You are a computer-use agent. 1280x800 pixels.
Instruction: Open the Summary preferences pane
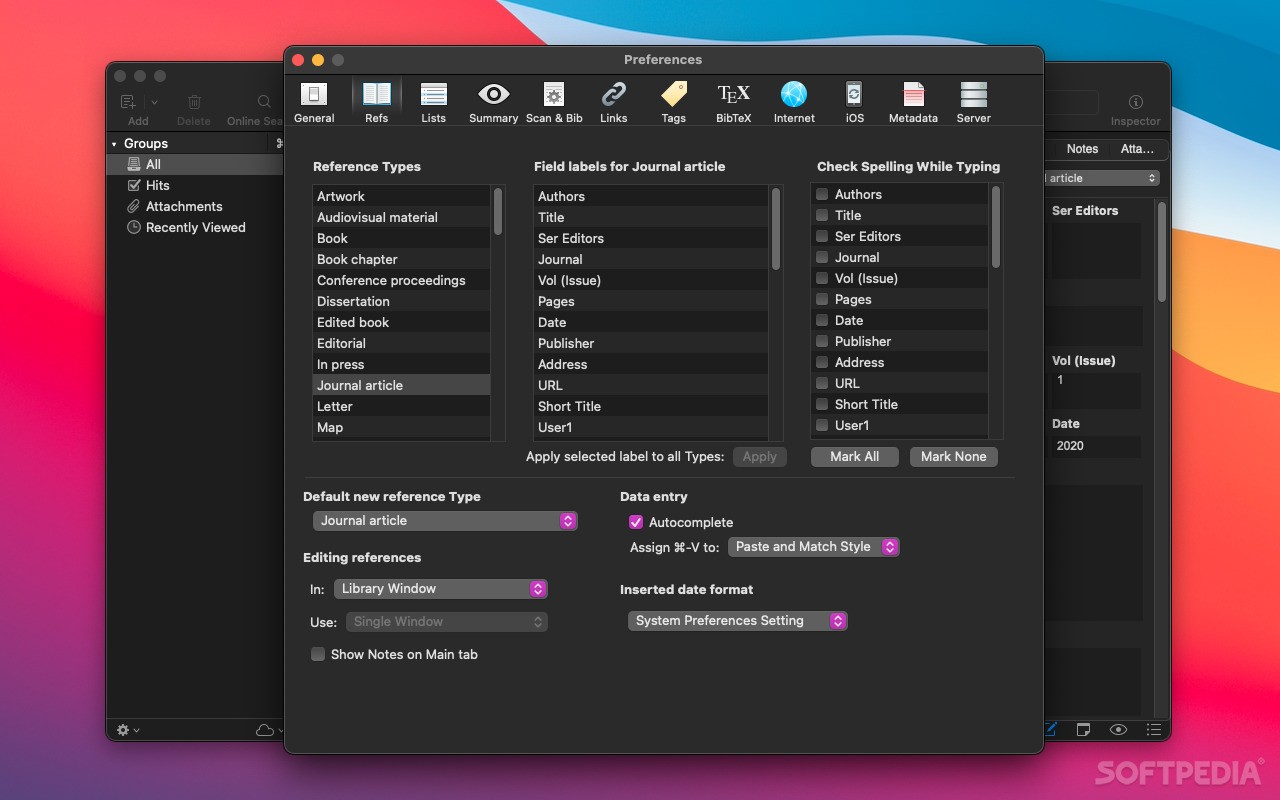coord(493,100)
